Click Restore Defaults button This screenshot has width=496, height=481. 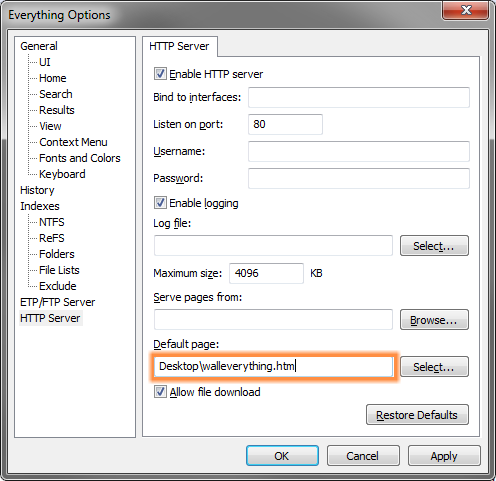[417, 415]
